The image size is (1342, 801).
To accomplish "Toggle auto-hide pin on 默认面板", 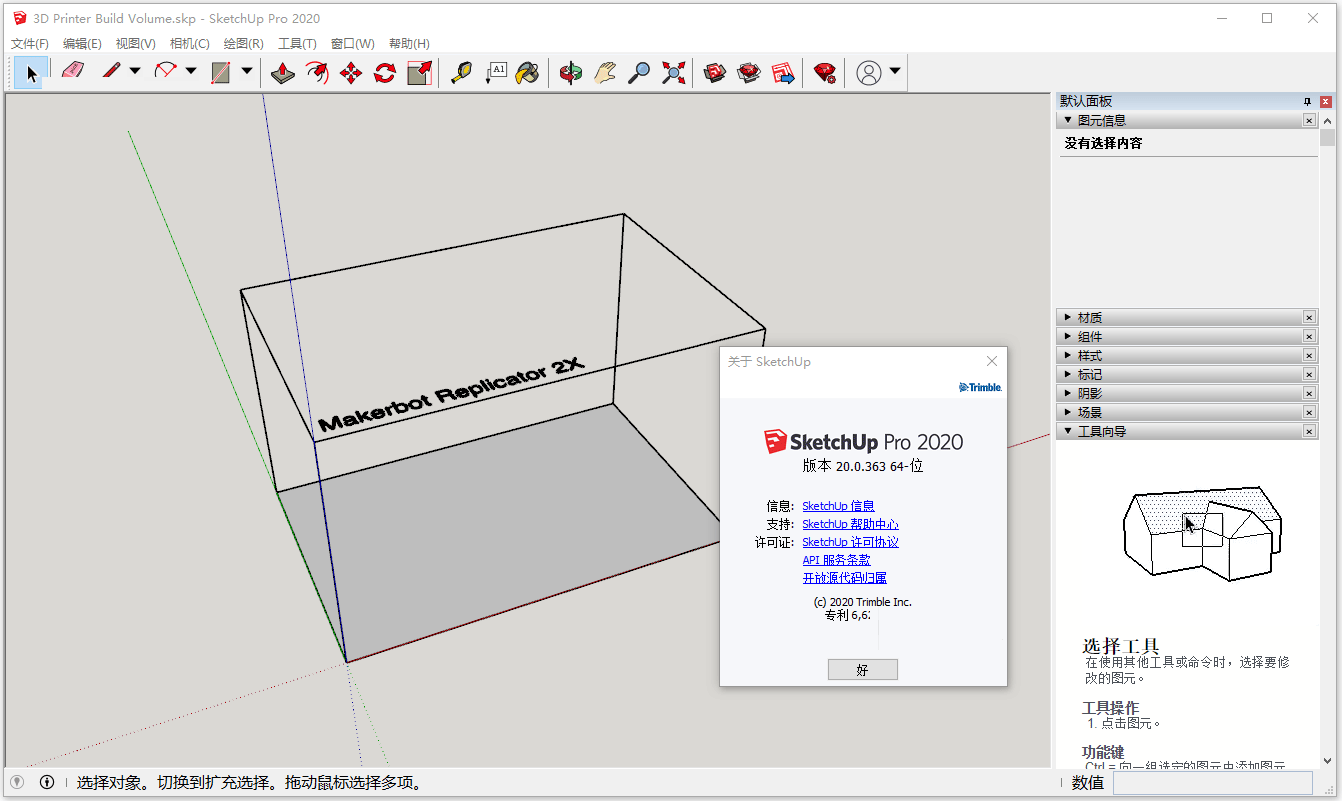I will (x=1307, y=100).
